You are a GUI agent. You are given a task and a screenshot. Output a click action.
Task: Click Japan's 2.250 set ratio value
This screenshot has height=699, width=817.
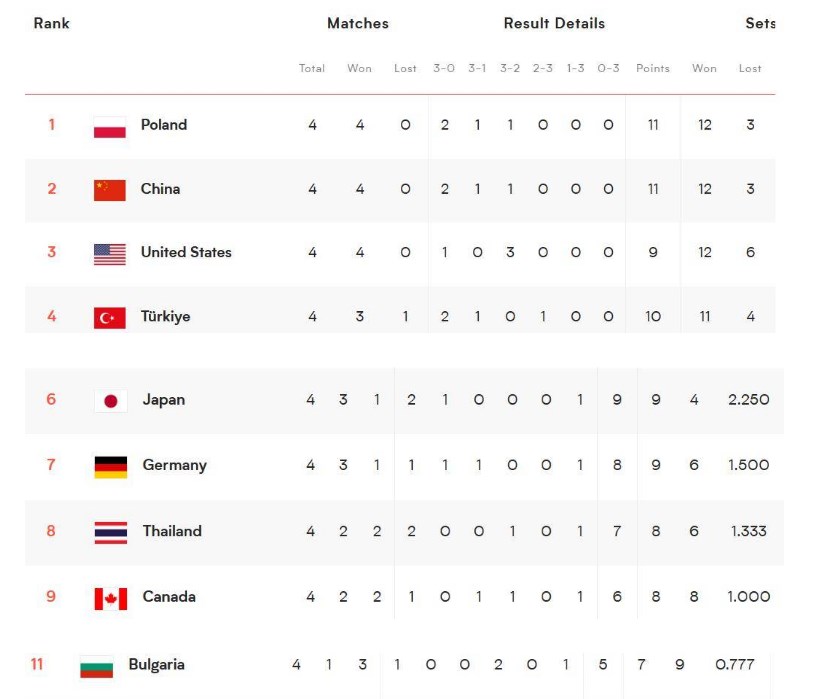[x=748, y=400]
